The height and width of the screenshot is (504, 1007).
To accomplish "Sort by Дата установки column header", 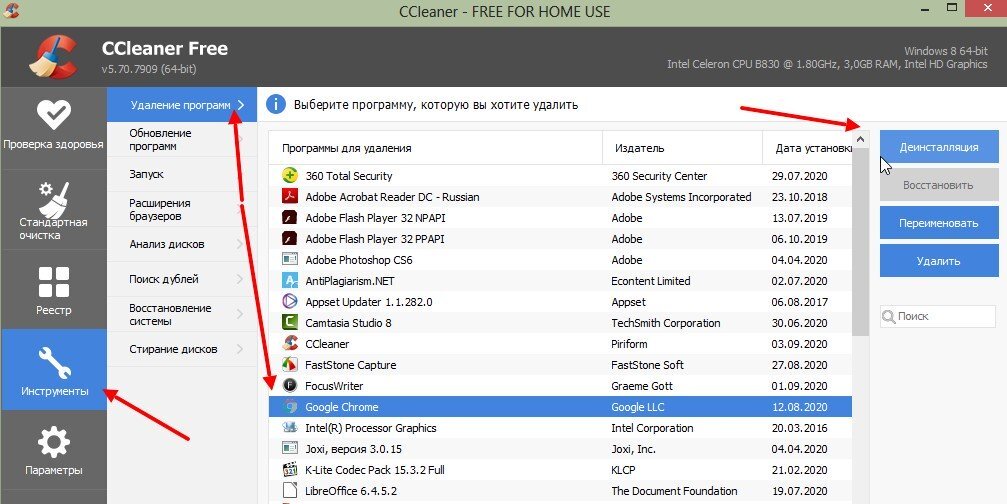I will (x=808, y=148).
